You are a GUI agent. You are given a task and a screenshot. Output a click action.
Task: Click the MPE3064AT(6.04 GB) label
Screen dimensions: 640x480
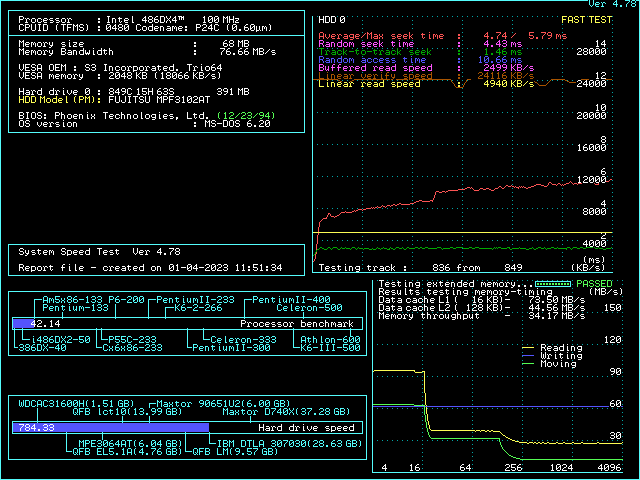coord(130,444)
